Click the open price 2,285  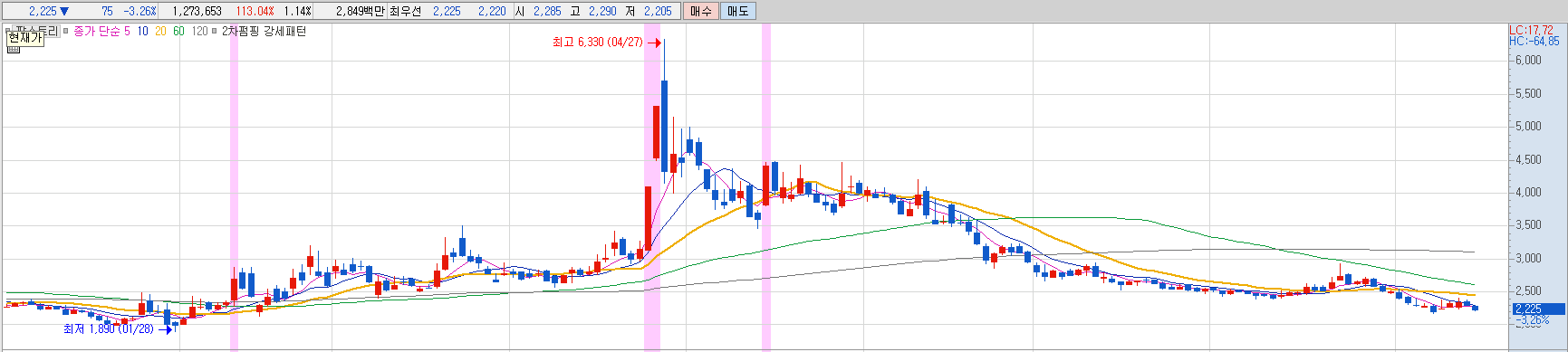547,11
